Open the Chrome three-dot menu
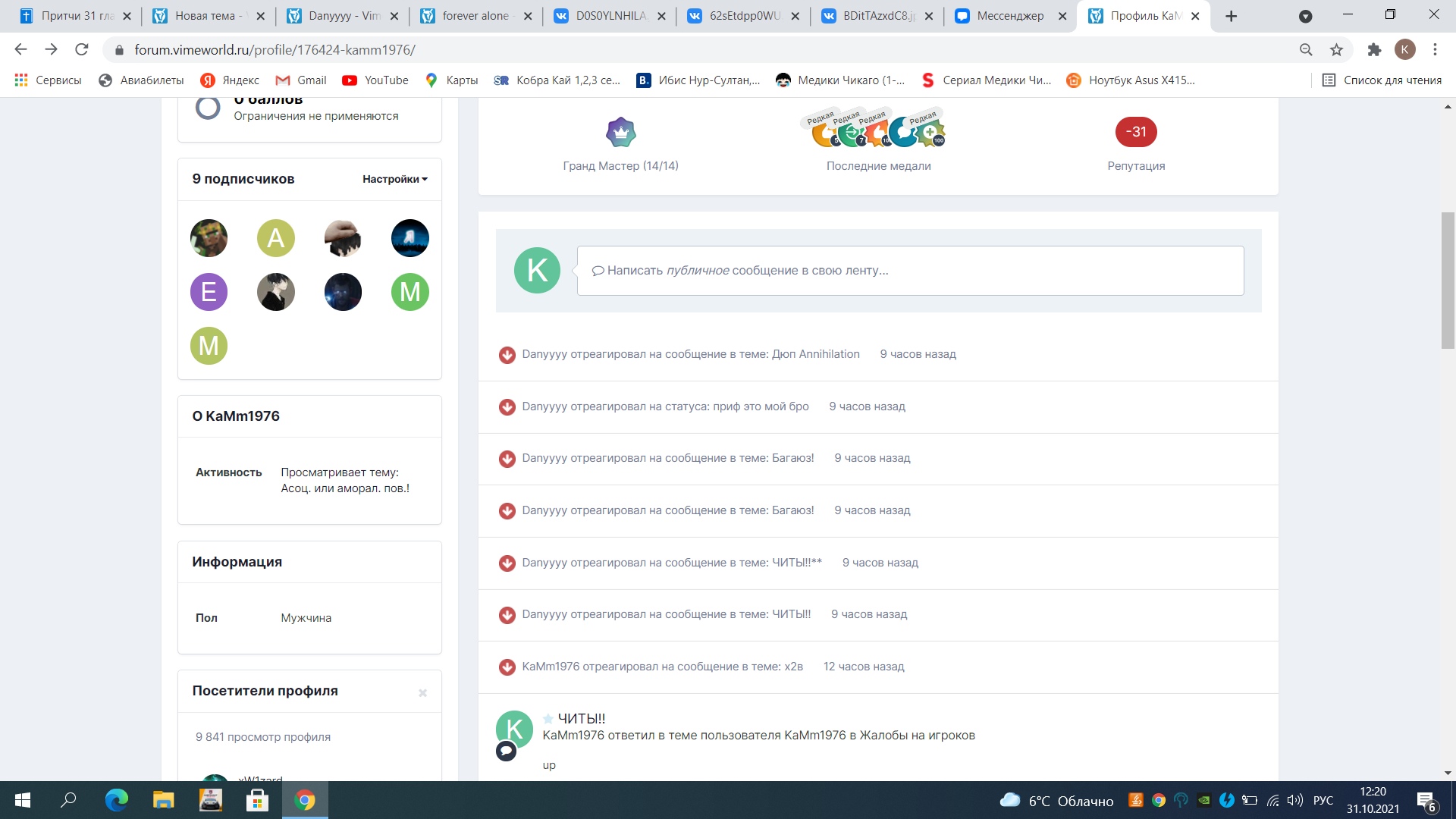Image resolution: width=1456 pixels, height=819 pixels. [x=1435, y=50]
